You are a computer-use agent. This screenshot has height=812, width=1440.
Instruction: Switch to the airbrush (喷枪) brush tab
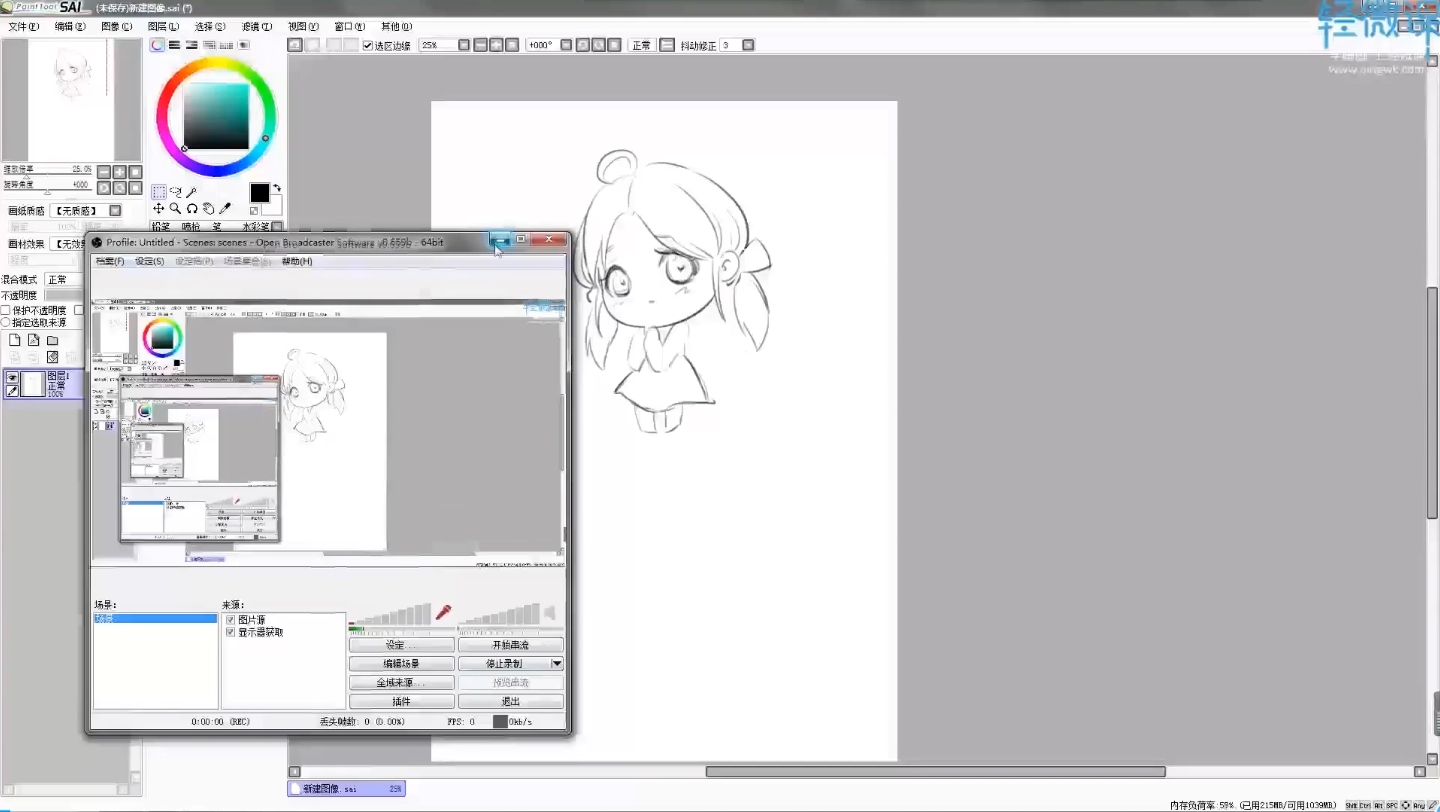point(190,227)
